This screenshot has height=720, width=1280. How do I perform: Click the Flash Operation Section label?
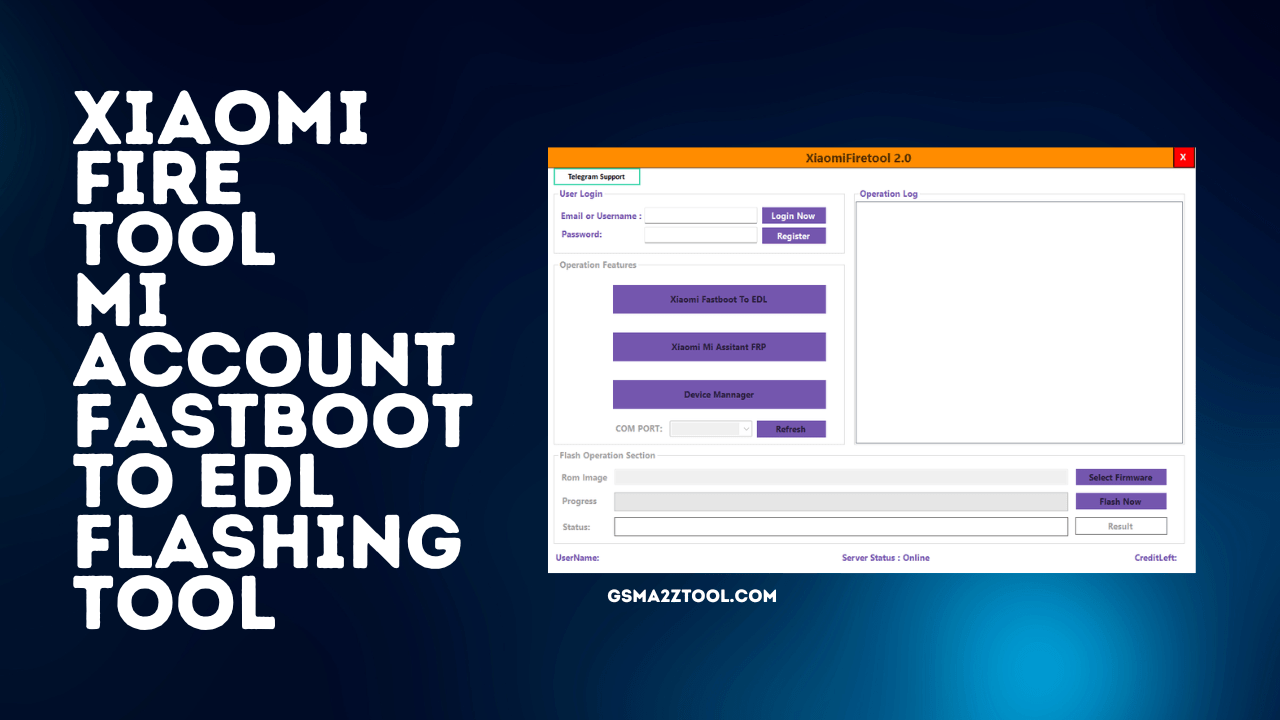(x=608, y=456)
